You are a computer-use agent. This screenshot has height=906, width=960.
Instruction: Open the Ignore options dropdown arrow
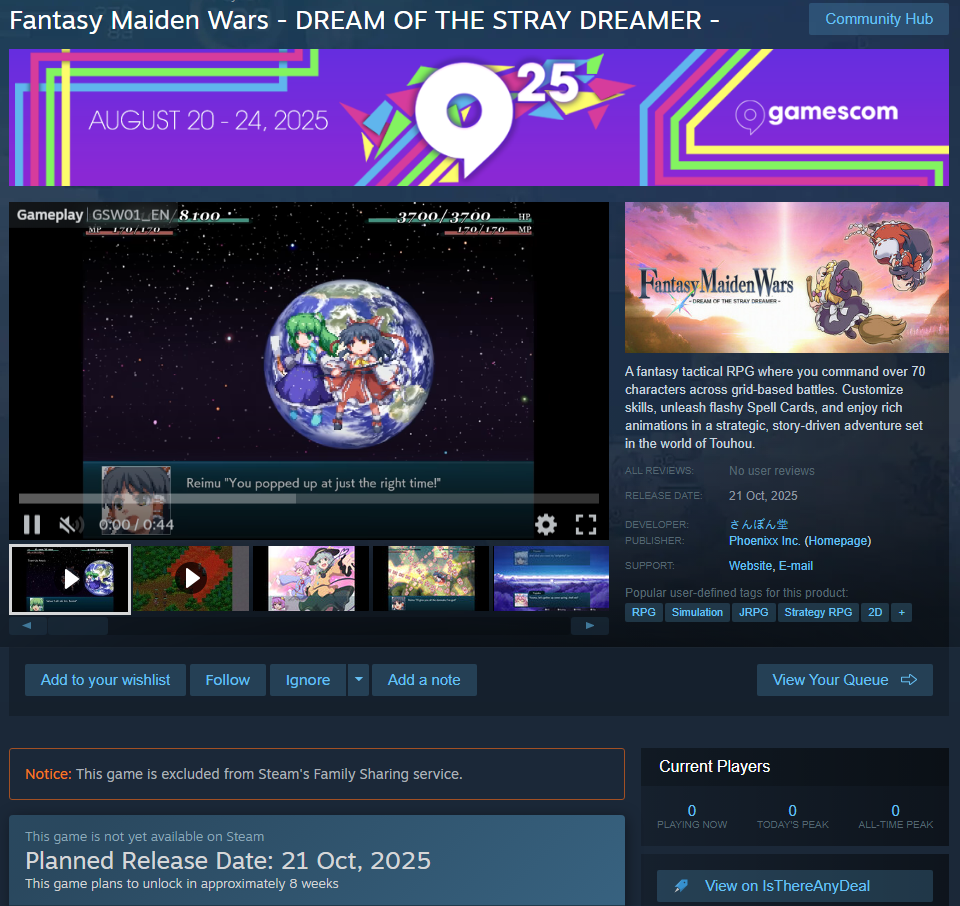[x=359, y=680]
